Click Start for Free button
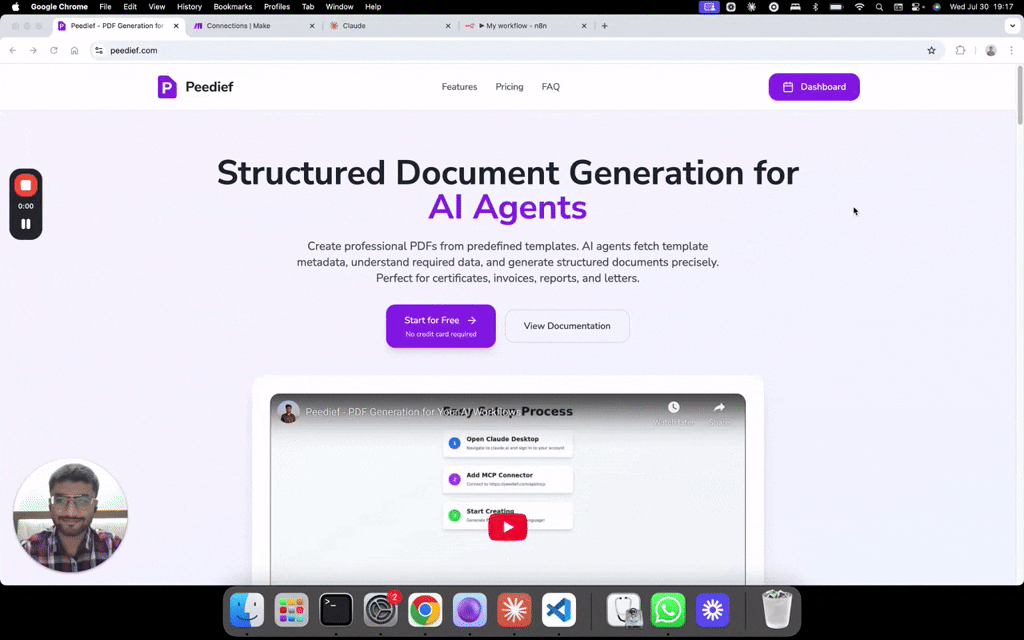The height and width of the screenshot is (640, 1024). (441, 326)
